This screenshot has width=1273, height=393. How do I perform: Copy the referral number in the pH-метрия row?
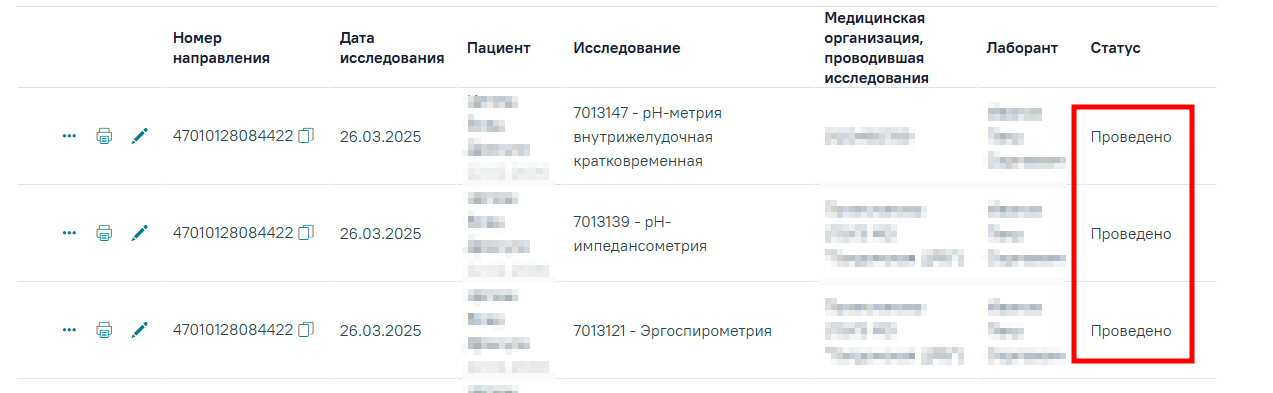(x=306, y=136)
